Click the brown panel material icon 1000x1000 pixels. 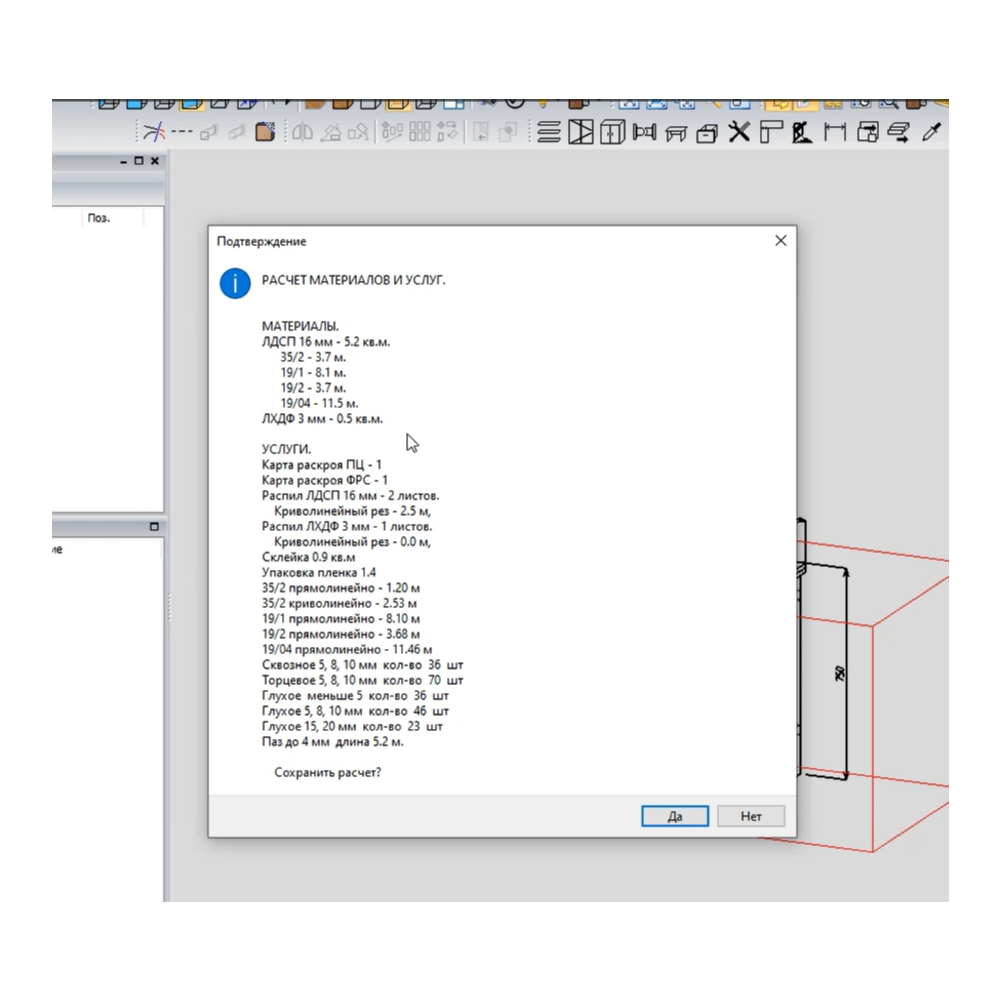click(265, 132)
